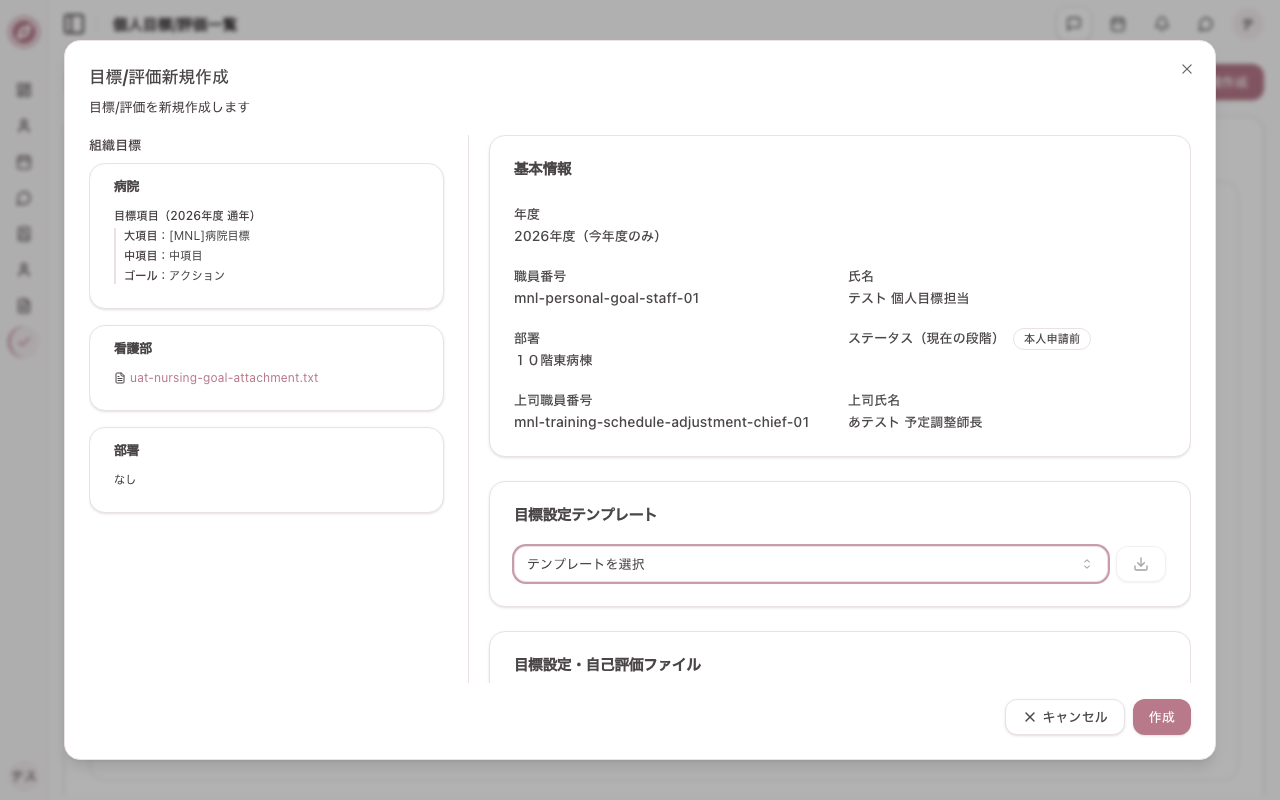The width and height of the screenshot is (1280, 800).
Task: Click the chat bubble icon in the left sidebar
Action: point(24,198)
